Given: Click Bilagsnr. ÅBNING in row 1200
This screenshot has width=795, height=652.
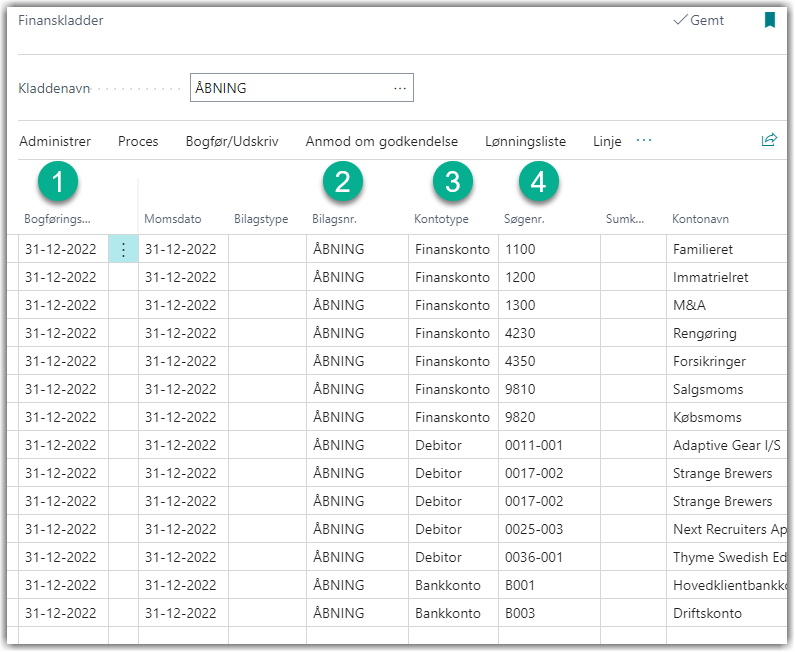Looking at the screenshot, I should (357, 277).
